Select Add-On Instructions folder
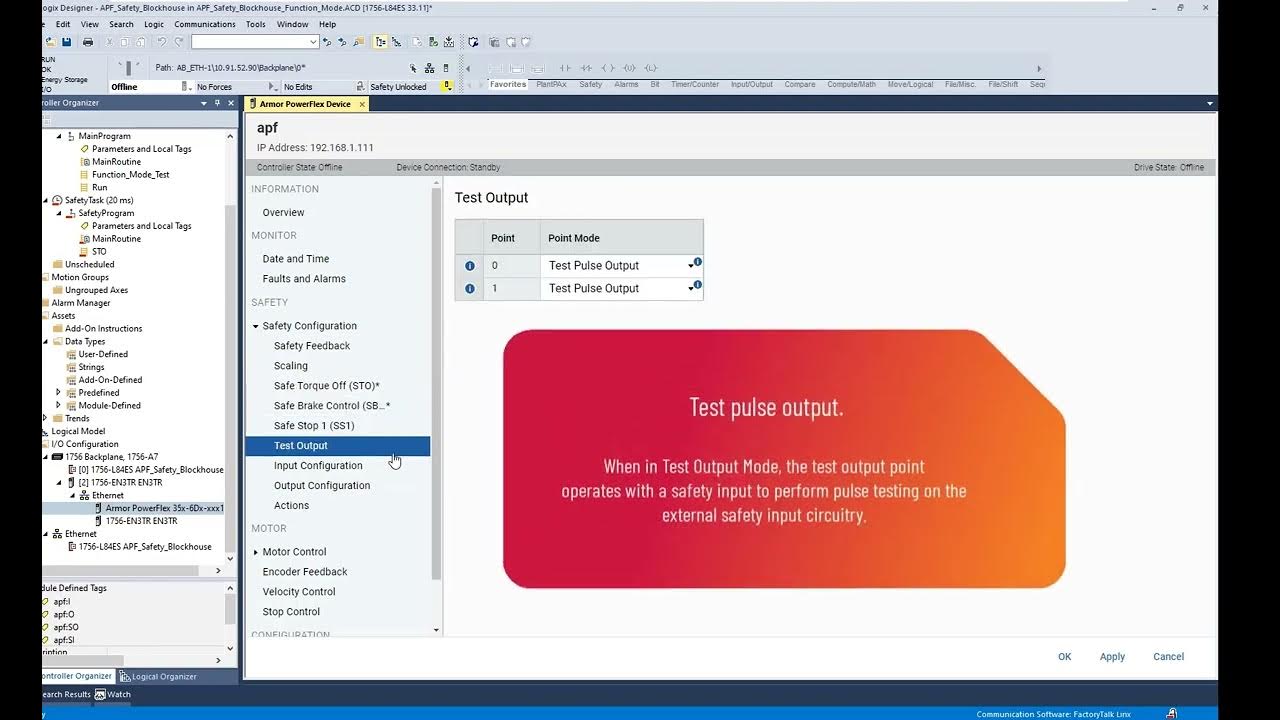This screenshot has width=1280, height=720. point(103,328)
